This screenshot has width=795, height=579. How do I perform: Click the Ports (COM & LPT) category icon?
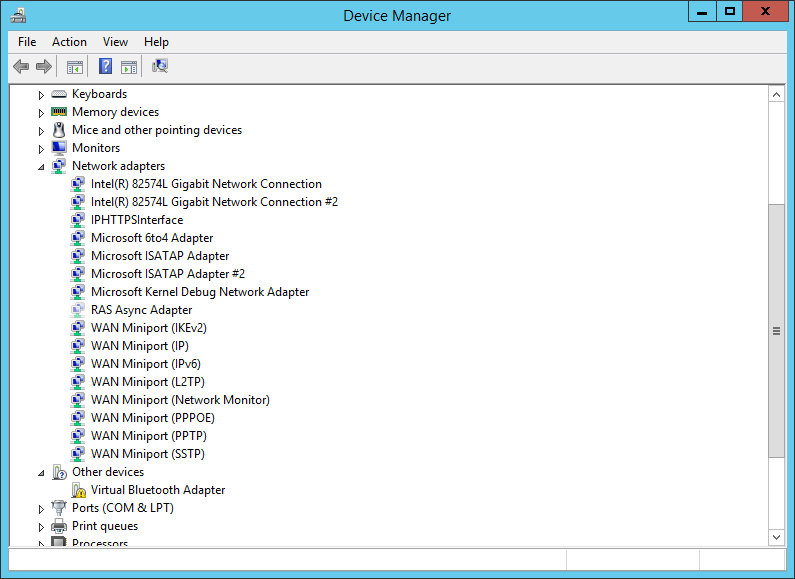[59, 508]
